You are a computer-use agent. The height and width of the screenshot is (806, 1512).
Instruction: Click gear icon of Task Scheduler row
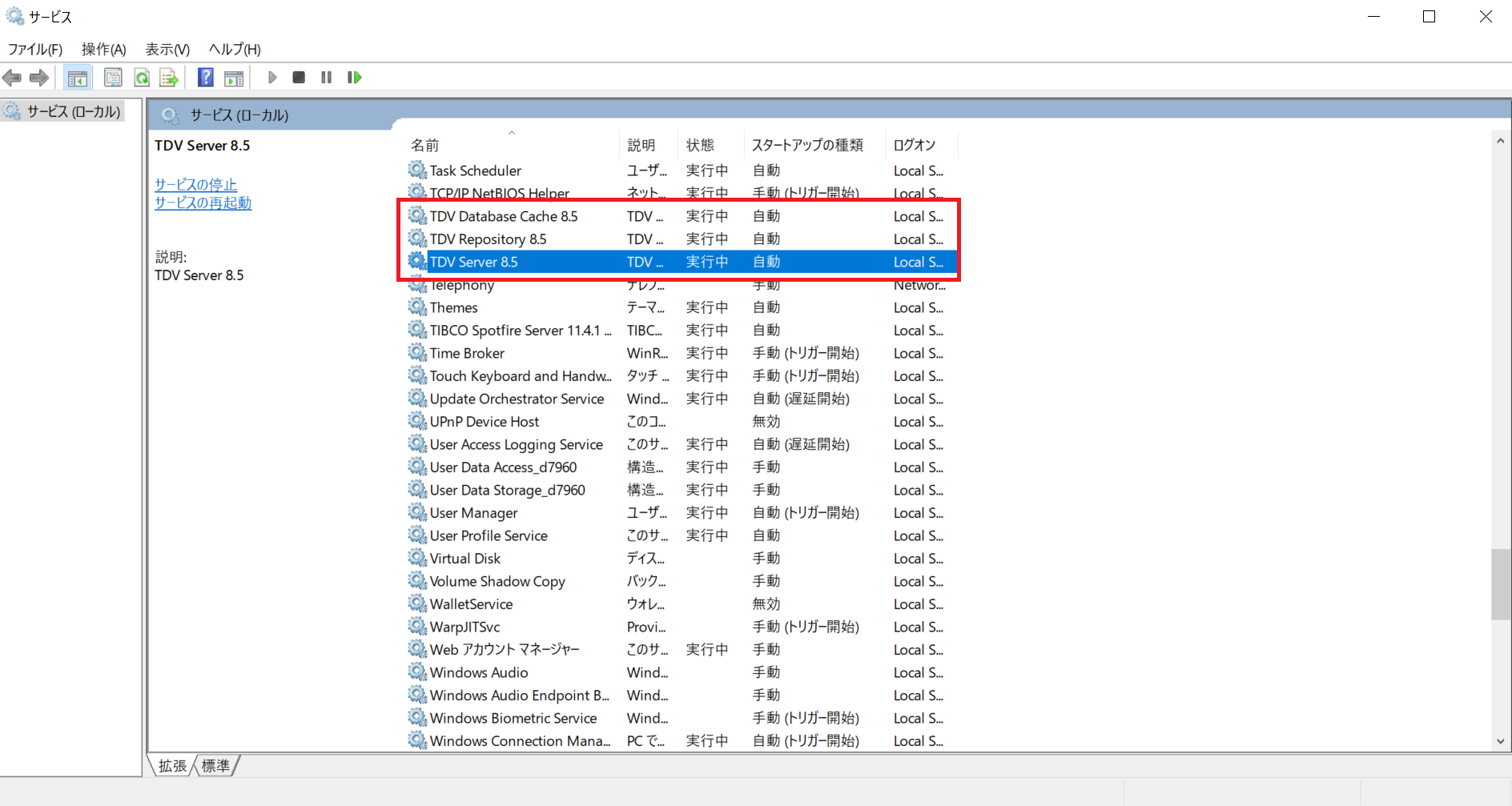click(x=417, y=170)
